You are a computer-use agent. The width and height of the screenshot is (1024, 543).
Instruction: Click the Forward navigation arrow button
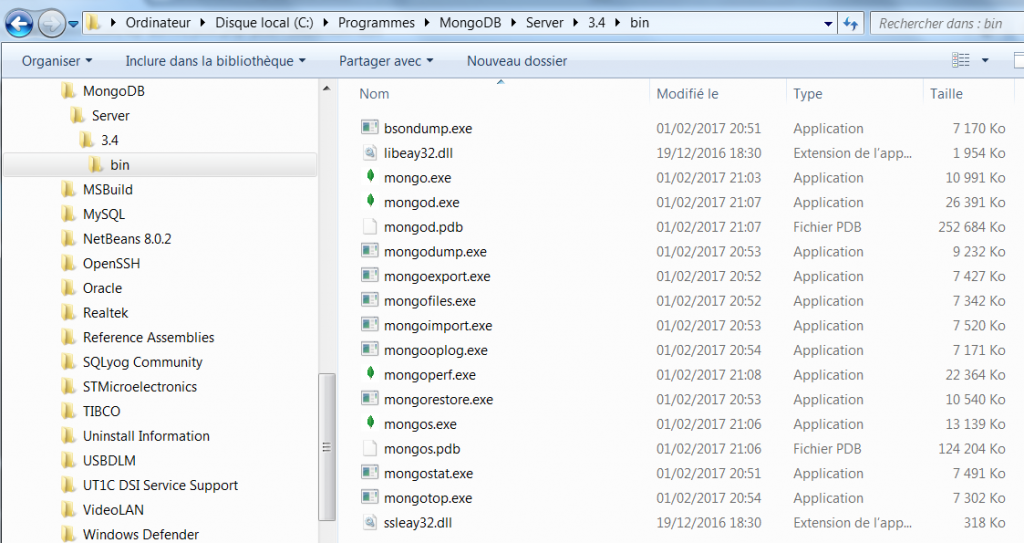click(x=52, y=24)
